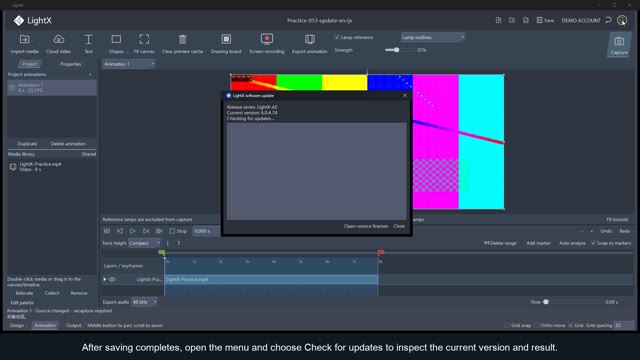Open the Import media tool
This screenshot has height=360, width=640.
[24, 44]
